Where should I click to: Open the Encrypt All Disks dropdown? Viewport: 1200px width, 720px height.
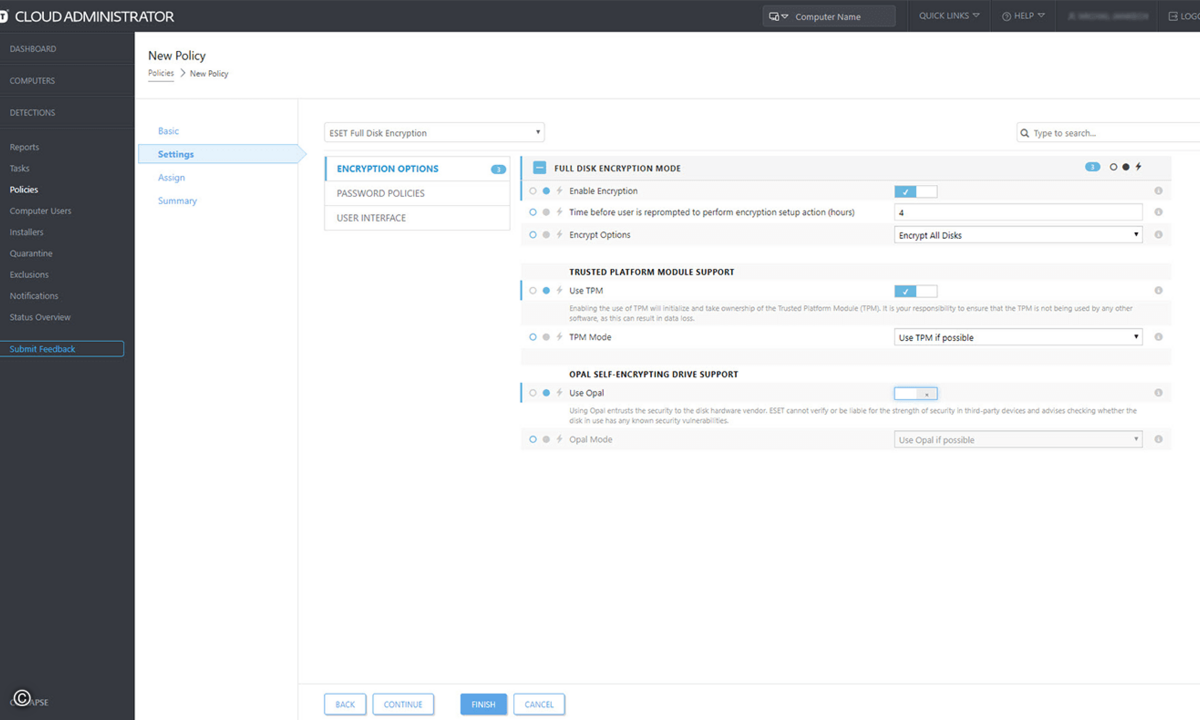[1018, 235]
